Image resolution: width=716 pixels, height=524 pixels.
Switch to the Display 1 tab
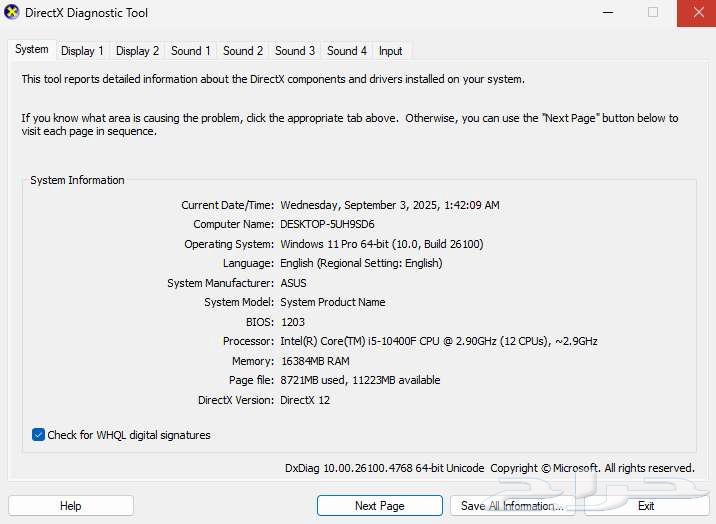82,51
